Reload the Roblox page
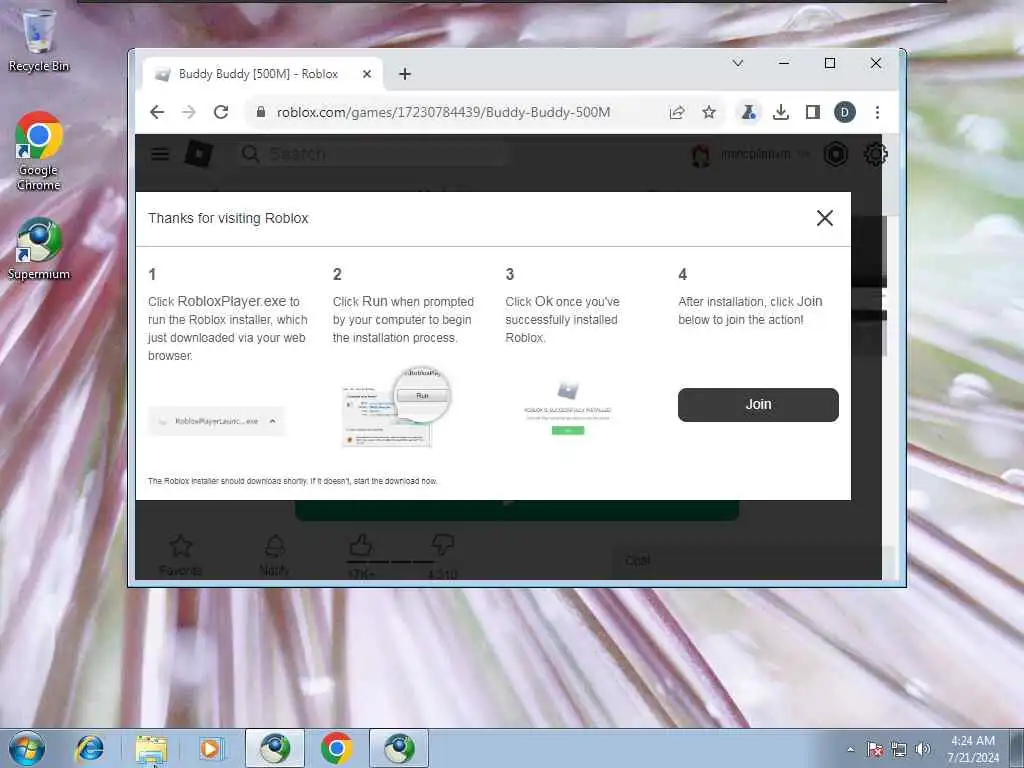The width and height of the screenshot is (1024, 768). [221, 112]
